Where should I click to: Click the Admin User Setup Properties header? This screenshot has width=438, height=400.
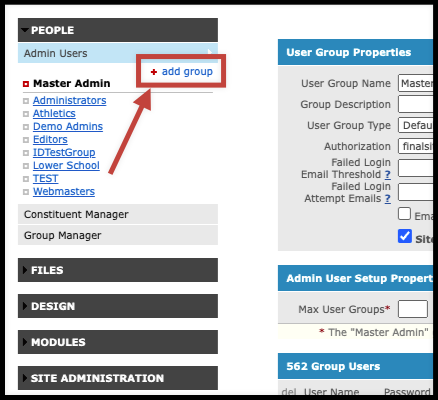point(355,278)
